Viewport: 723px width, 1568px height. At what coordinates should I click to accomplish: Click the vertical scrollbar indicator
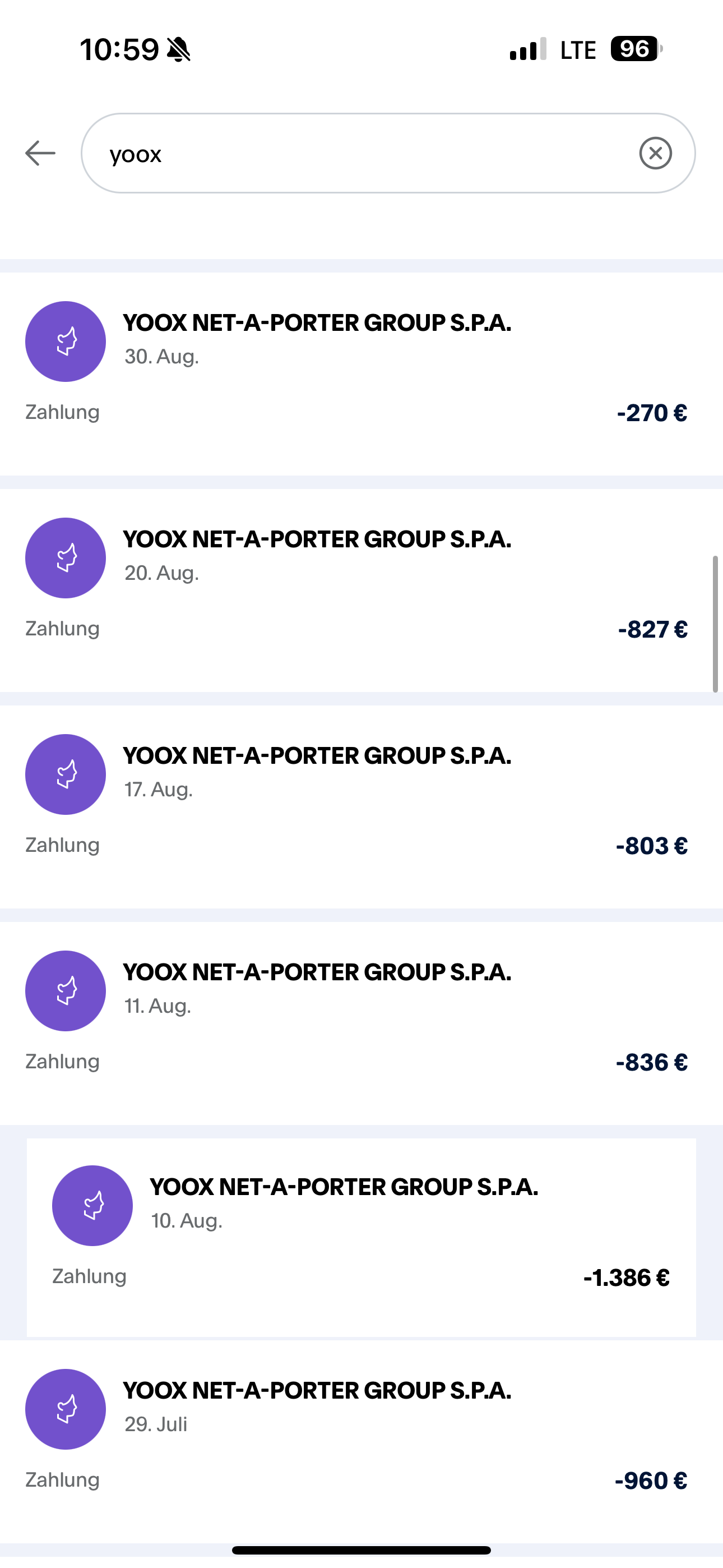(715, 624)
